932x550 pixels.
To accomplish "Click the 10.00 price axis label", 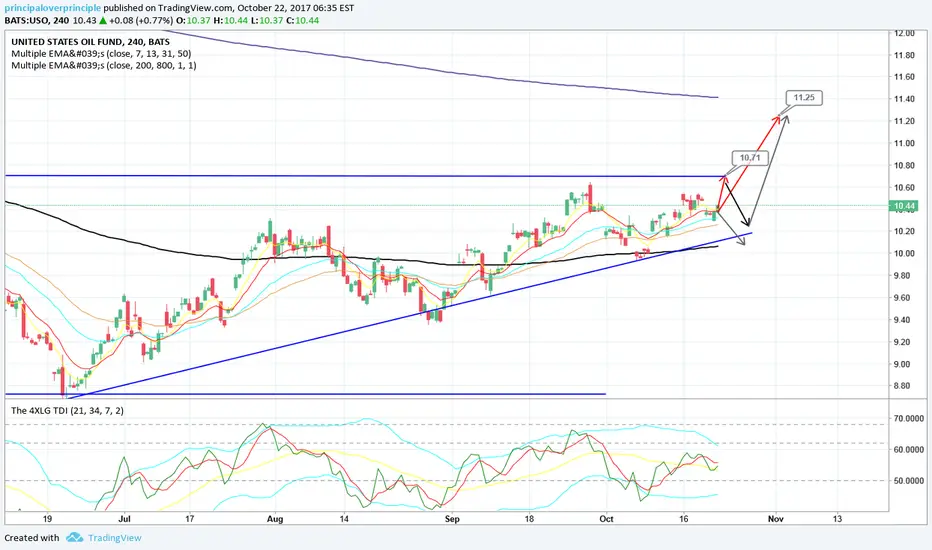I will coord(904,253).
